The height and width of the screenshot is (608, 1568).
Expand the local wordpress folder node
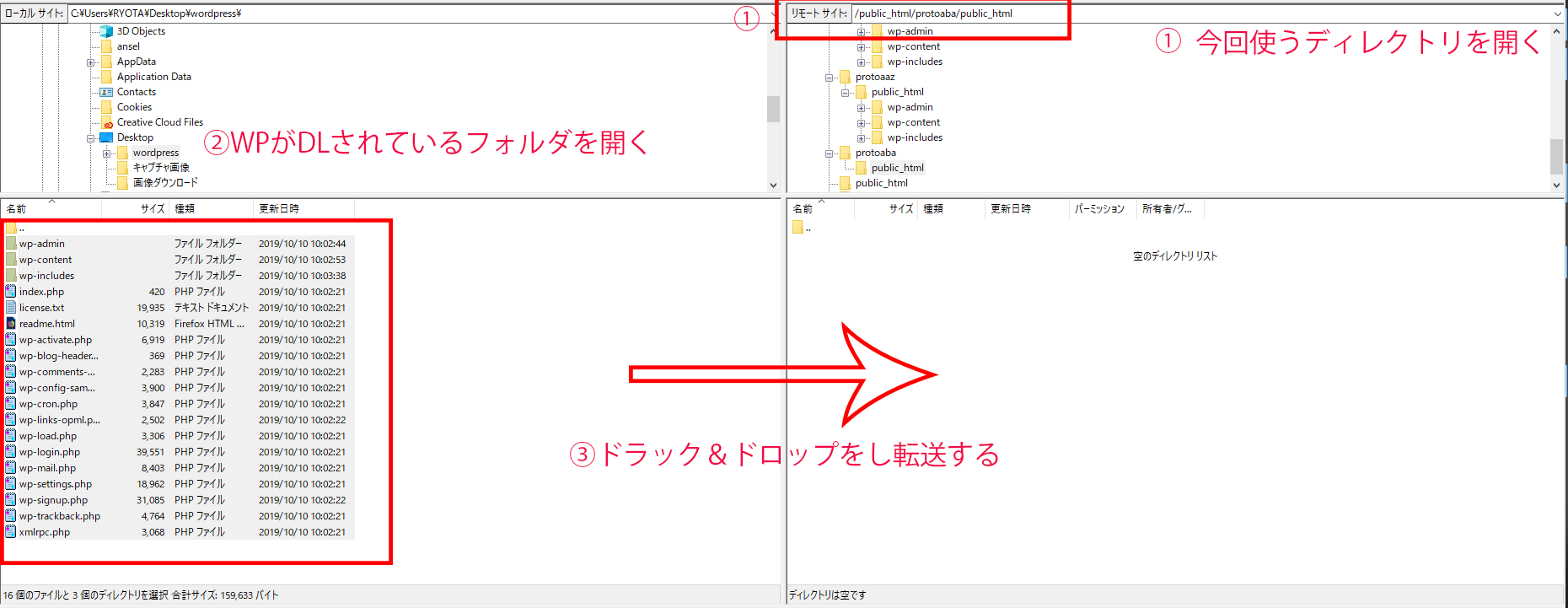pyautogui.click(x=107, y=153)
